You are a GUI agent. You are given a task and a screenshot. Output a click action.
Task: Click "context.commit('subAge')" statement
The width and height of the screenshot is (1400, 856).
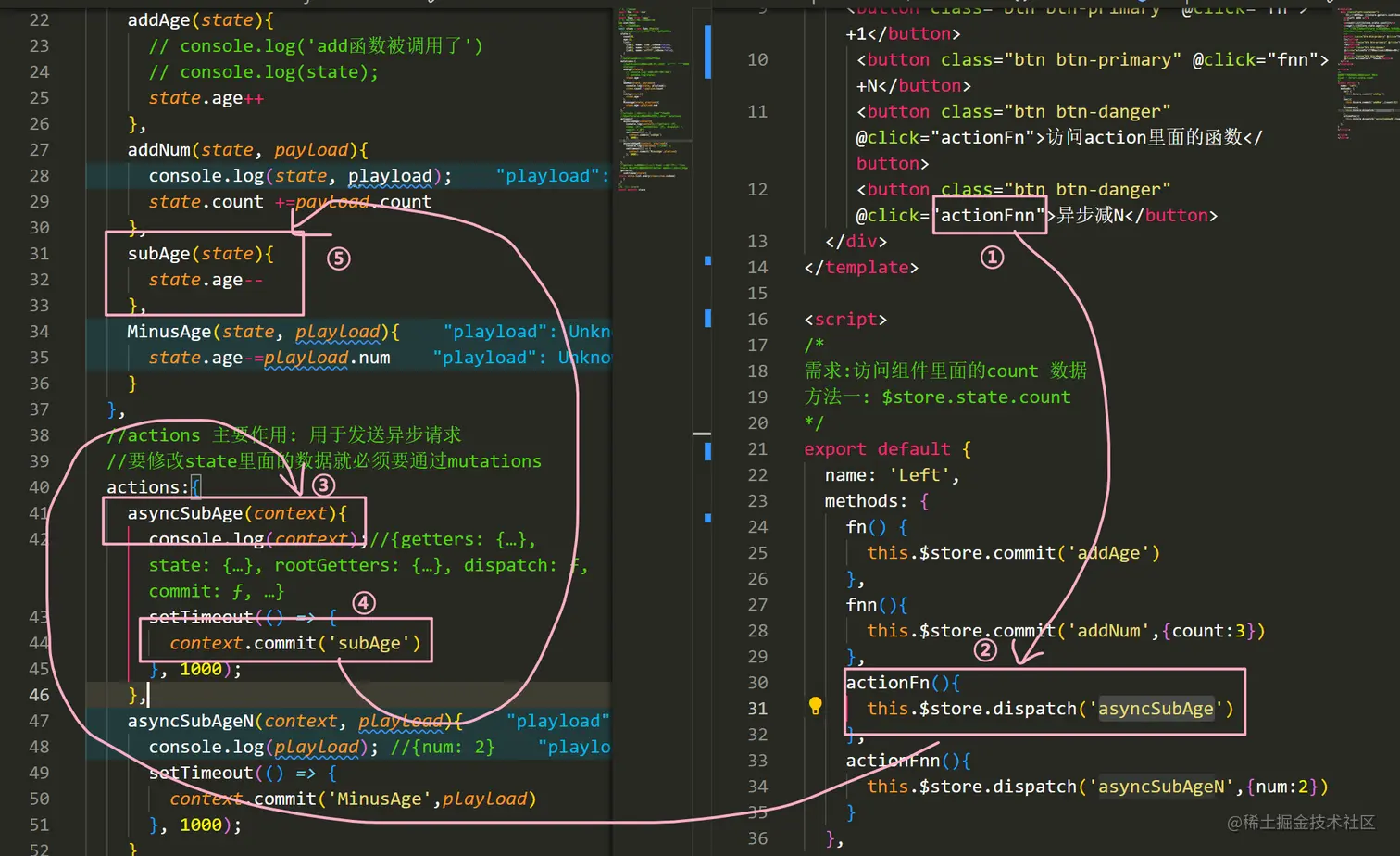pyautogui.click(x=295, y=643)
